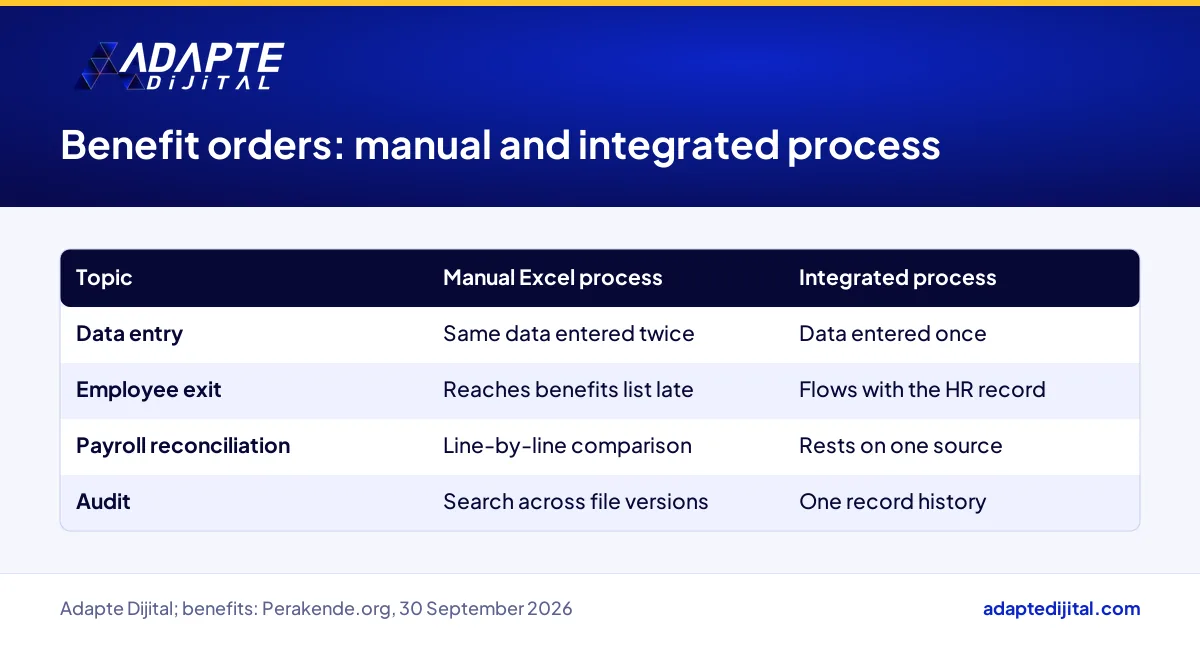Click the 'One record history' cell
The width and height of the screenshot is (1200, 659).
(892, 502)
